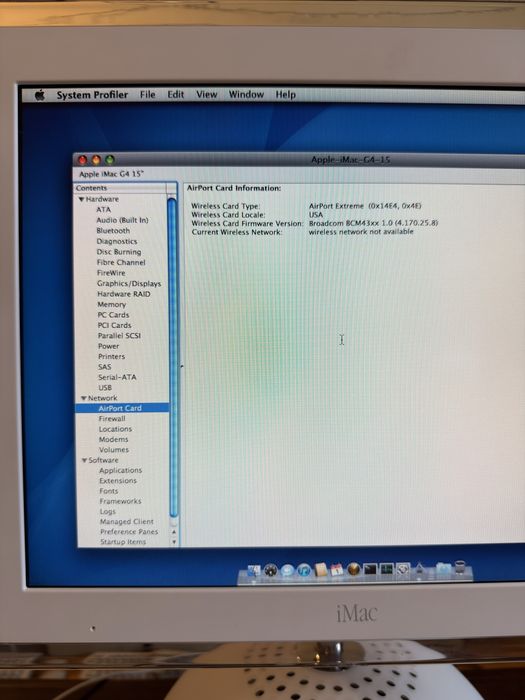The width and height of the screenshot is (525, 700).
Task: Select Audio (Built In) item
Action: (x=122, y=220)
